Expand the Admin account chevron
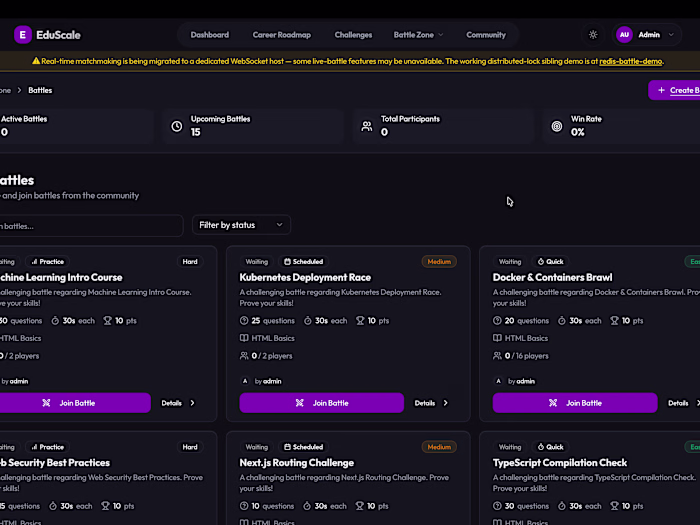This screenshot has width=700, height=525. pos(671,35)
